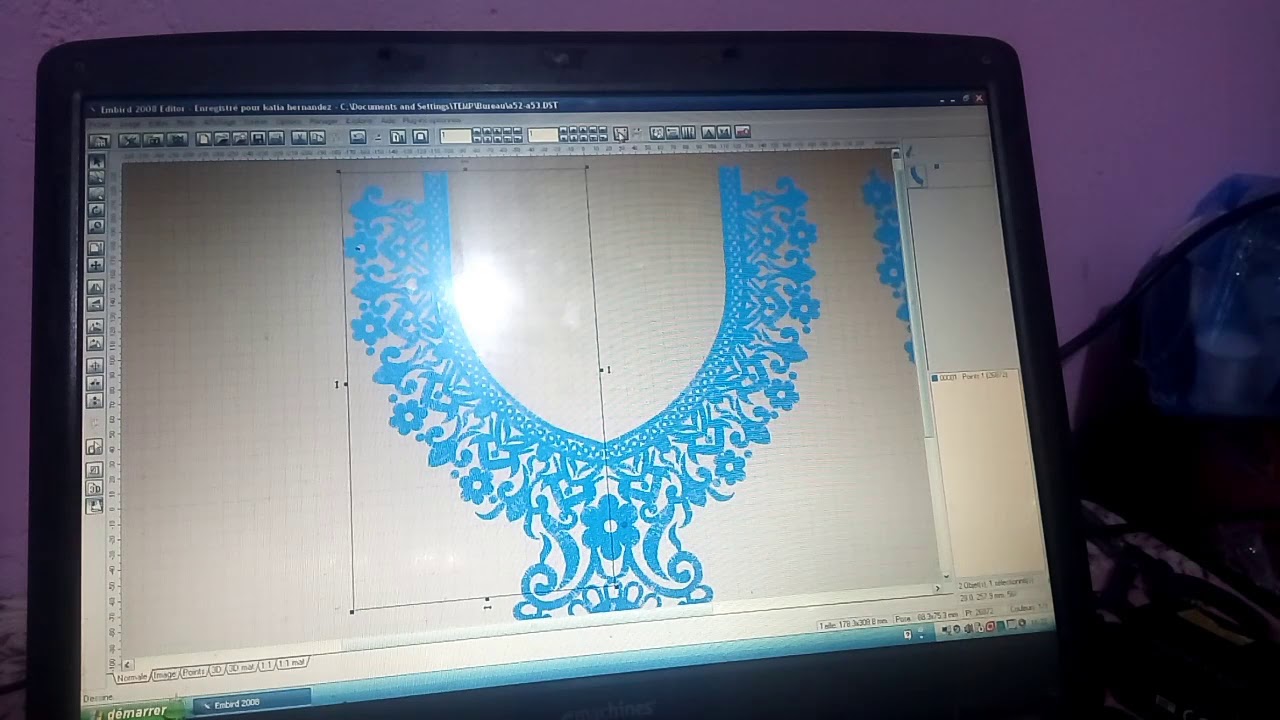Click the '2 Objet(s), 1 sélectionné(s)' status text
Image resolution: width=1280 pixels, height=720 pixels.
[995, 583]
